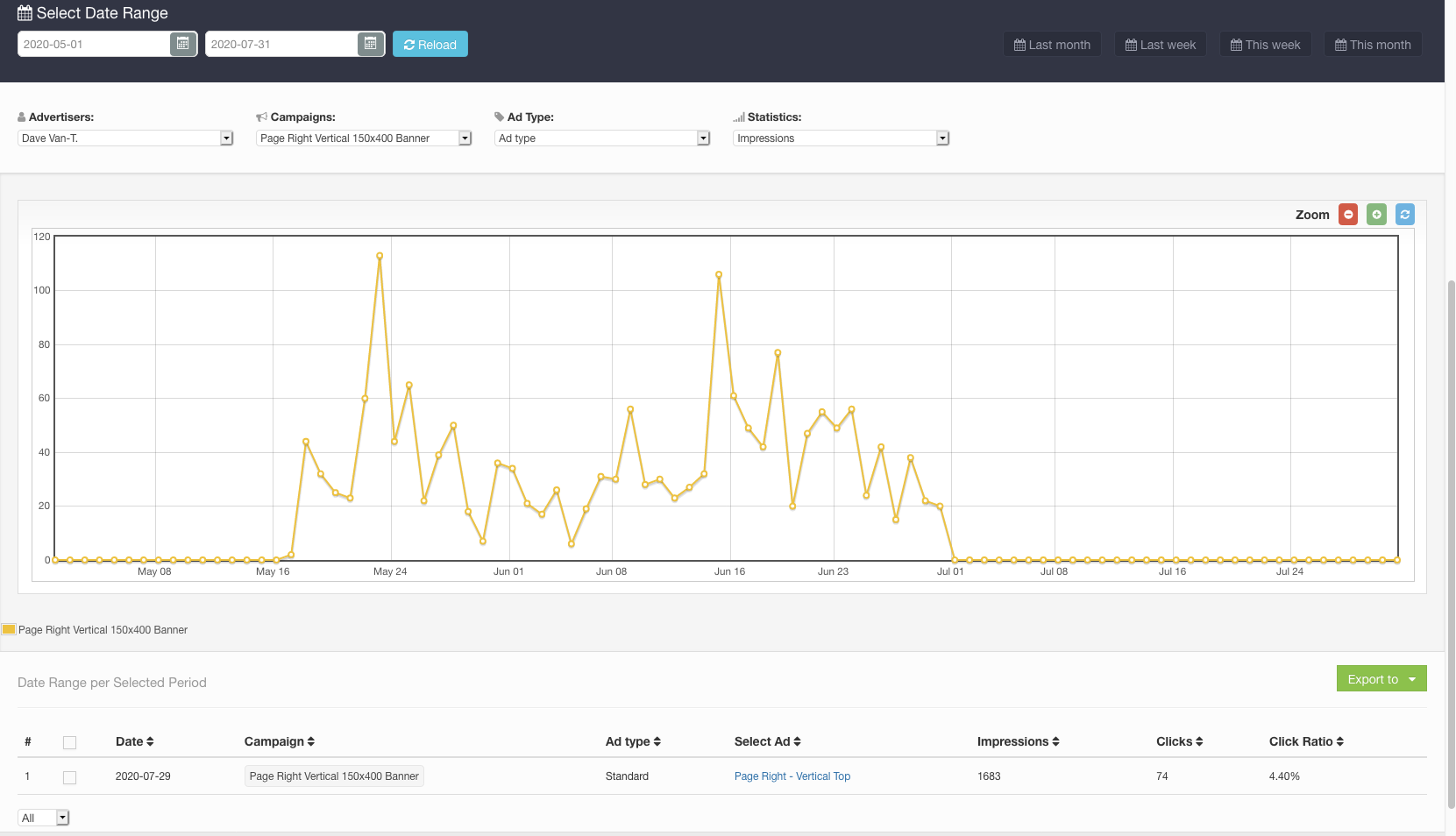The height and width of the screenshot is (836, 1456).
Task: Open end date calendar picker icon
Action: click(371, 44)
